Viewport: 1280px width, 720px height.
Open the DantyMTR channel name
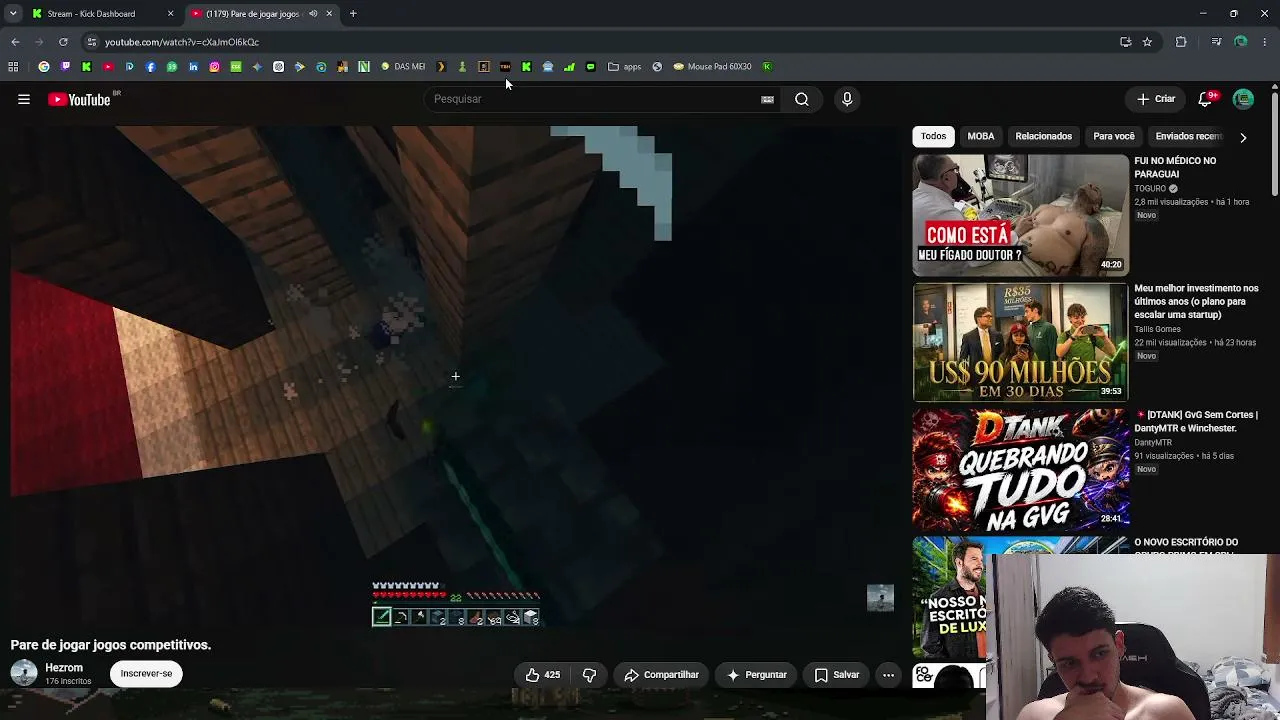coord(1153,442)
